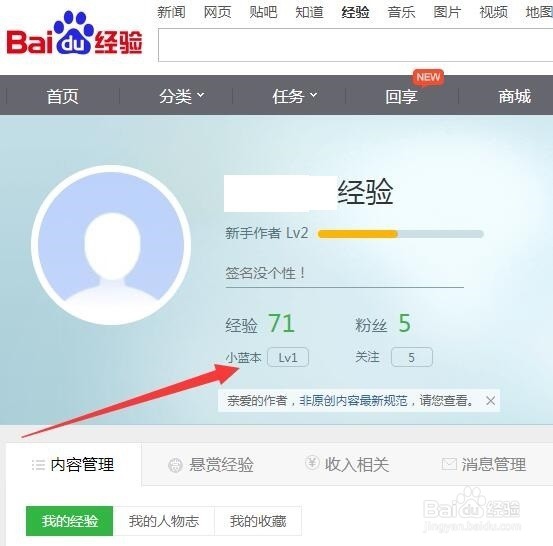553x546 pixels.
Task: Click the NEW badge above 回享
Action: click(x=428, y=77)
